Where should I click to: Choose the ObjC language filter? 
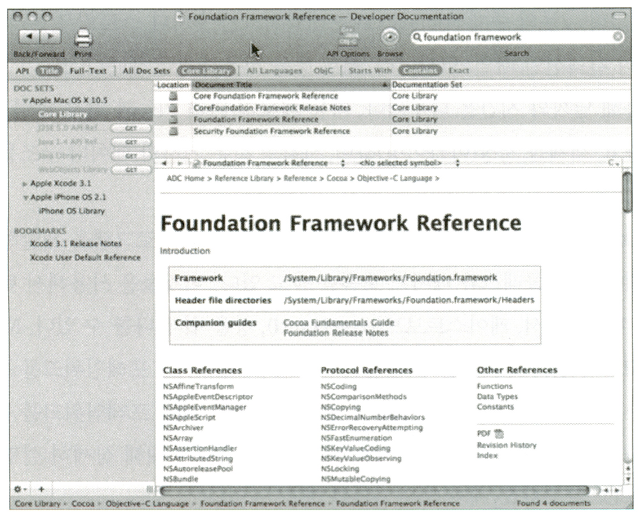[x=323, y=71]
